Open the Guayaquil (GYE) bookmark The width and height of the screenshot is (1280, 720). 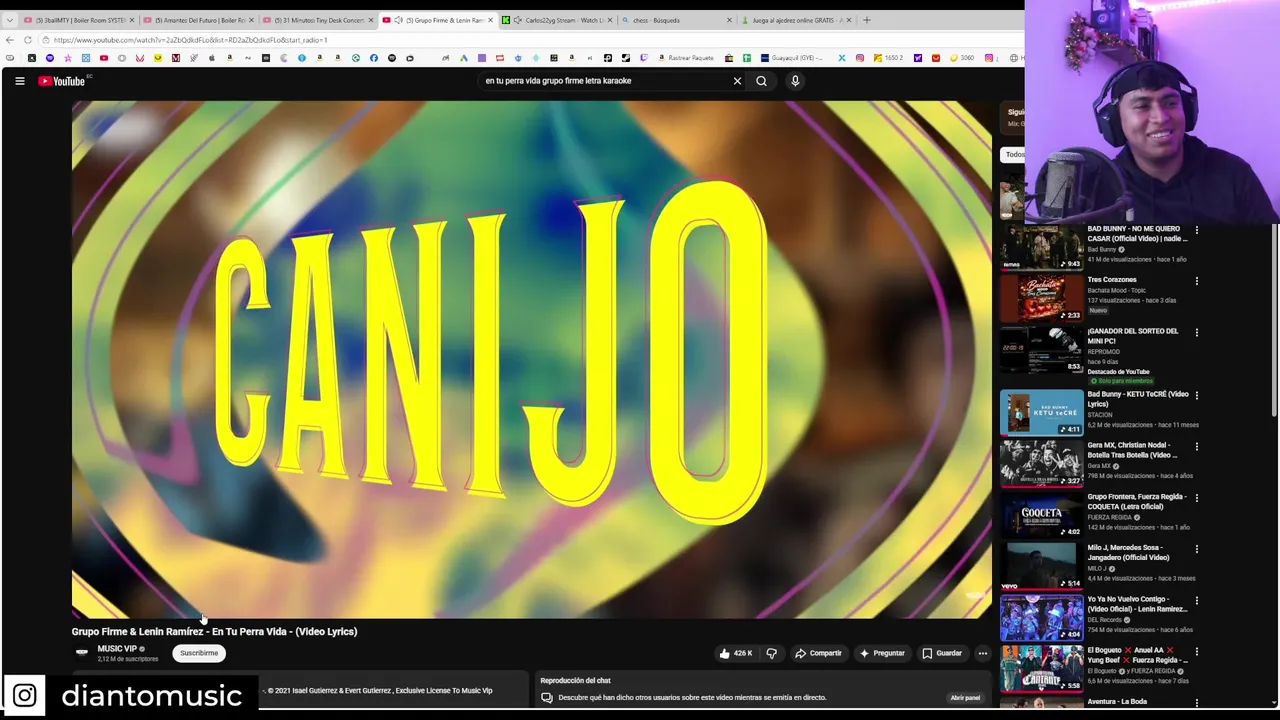(x=791, y=58)
